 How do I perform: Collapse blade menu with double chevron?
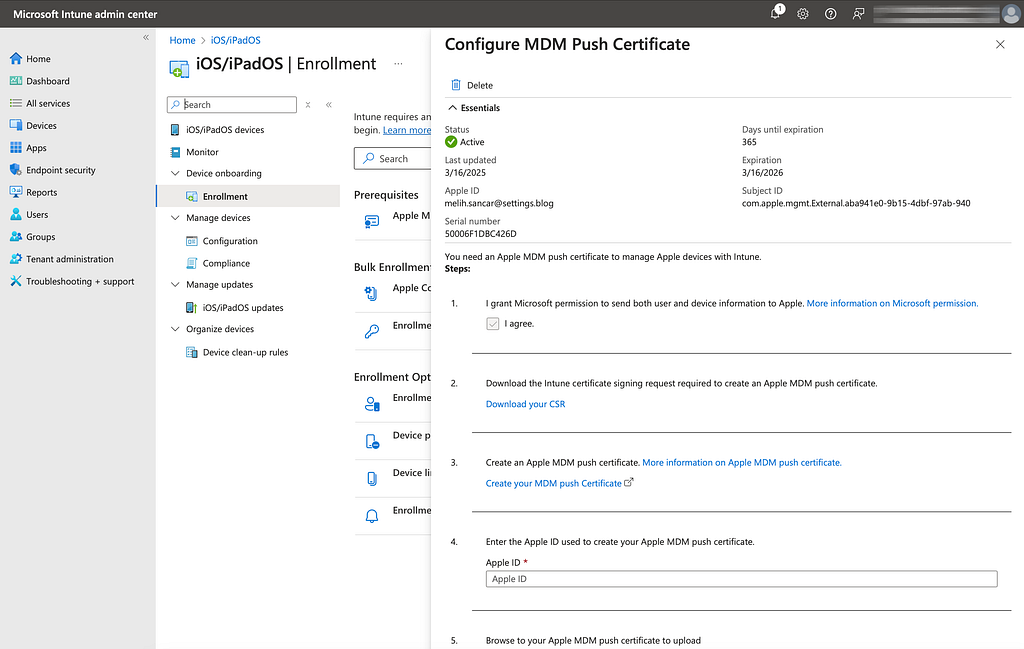click(x=328, y=104)
